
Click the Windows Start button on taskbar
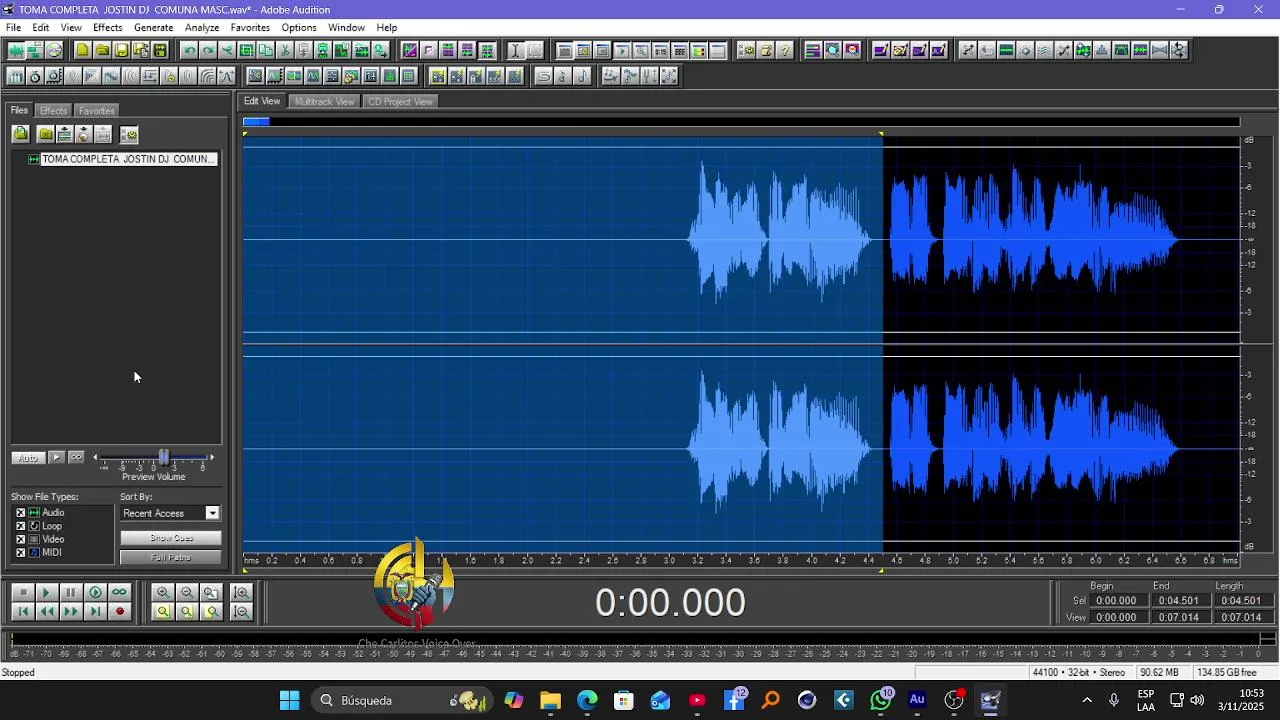(289, 700)
